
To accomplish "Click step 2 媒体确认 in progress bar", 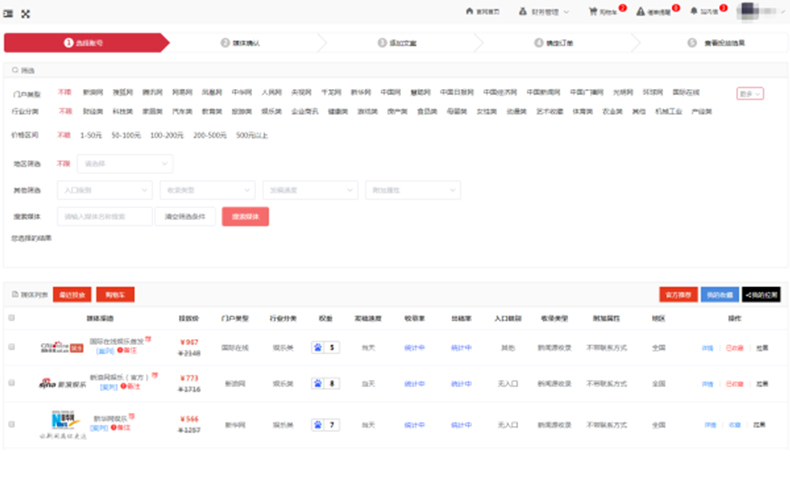I will (x=240, y=43).
